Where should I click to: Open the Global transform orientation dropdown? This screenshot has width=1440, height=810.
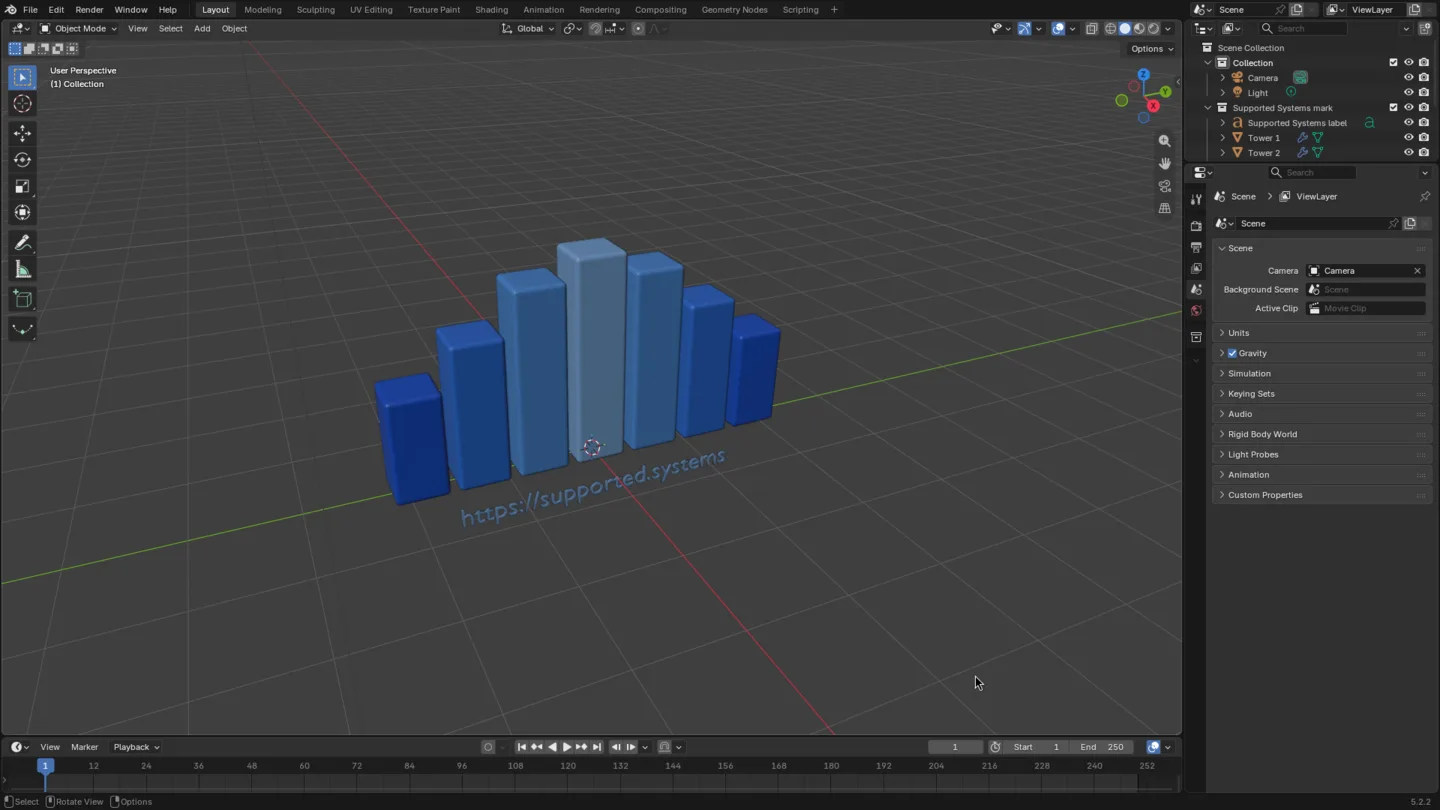[x=527, y=29]
